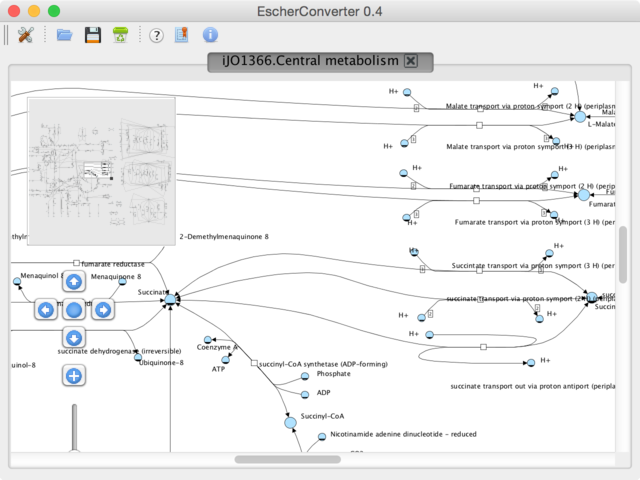Image resolution: width=640 pixels, height=480 pixels.
Task: Pan the map down with arrow button
Action: point(74,338)
